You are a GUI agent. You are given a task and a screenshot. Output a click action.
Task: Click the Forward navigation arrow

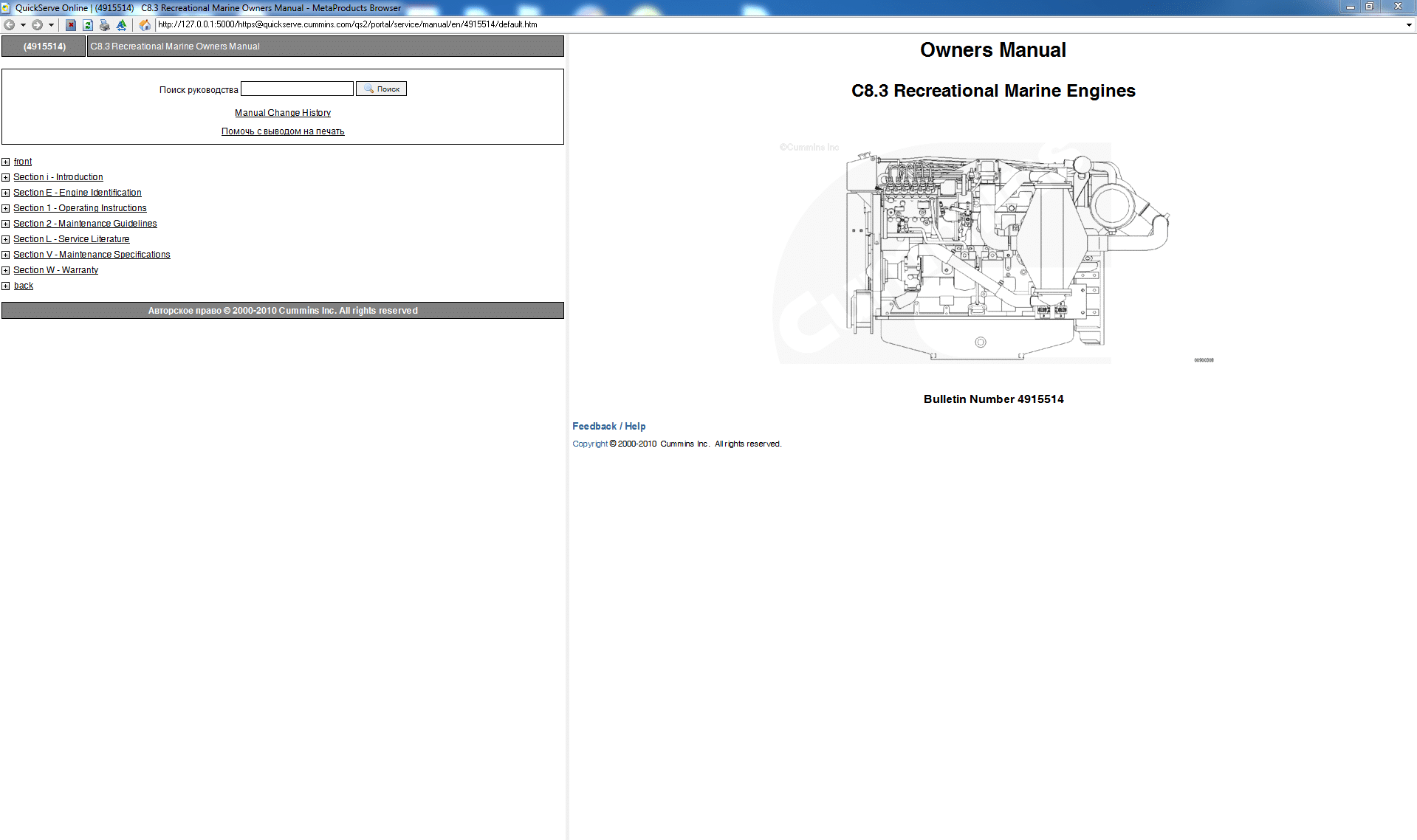(35, 24)
